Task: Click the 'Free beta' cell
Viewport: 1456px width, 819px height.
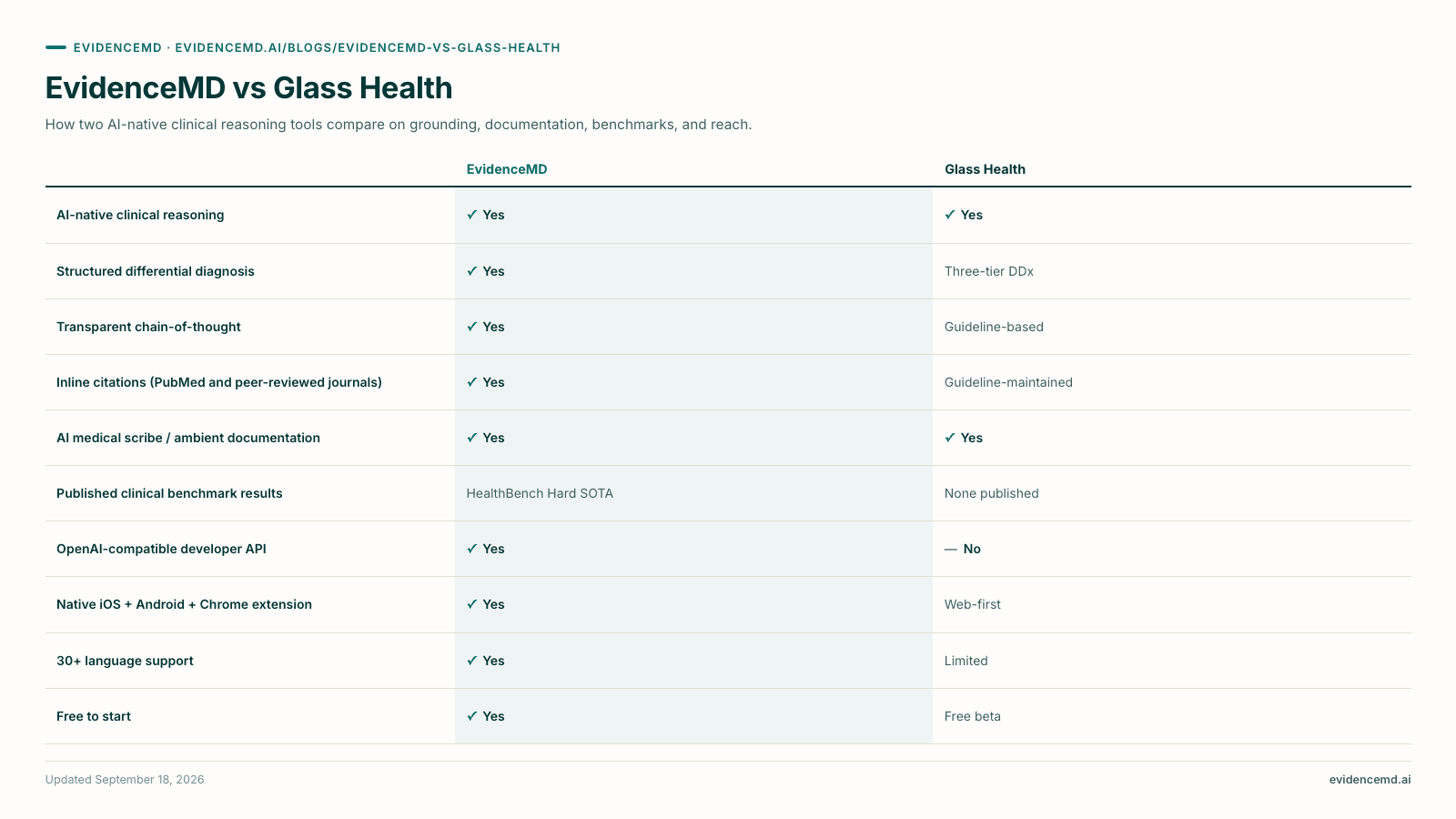Action: coord(972,716)
